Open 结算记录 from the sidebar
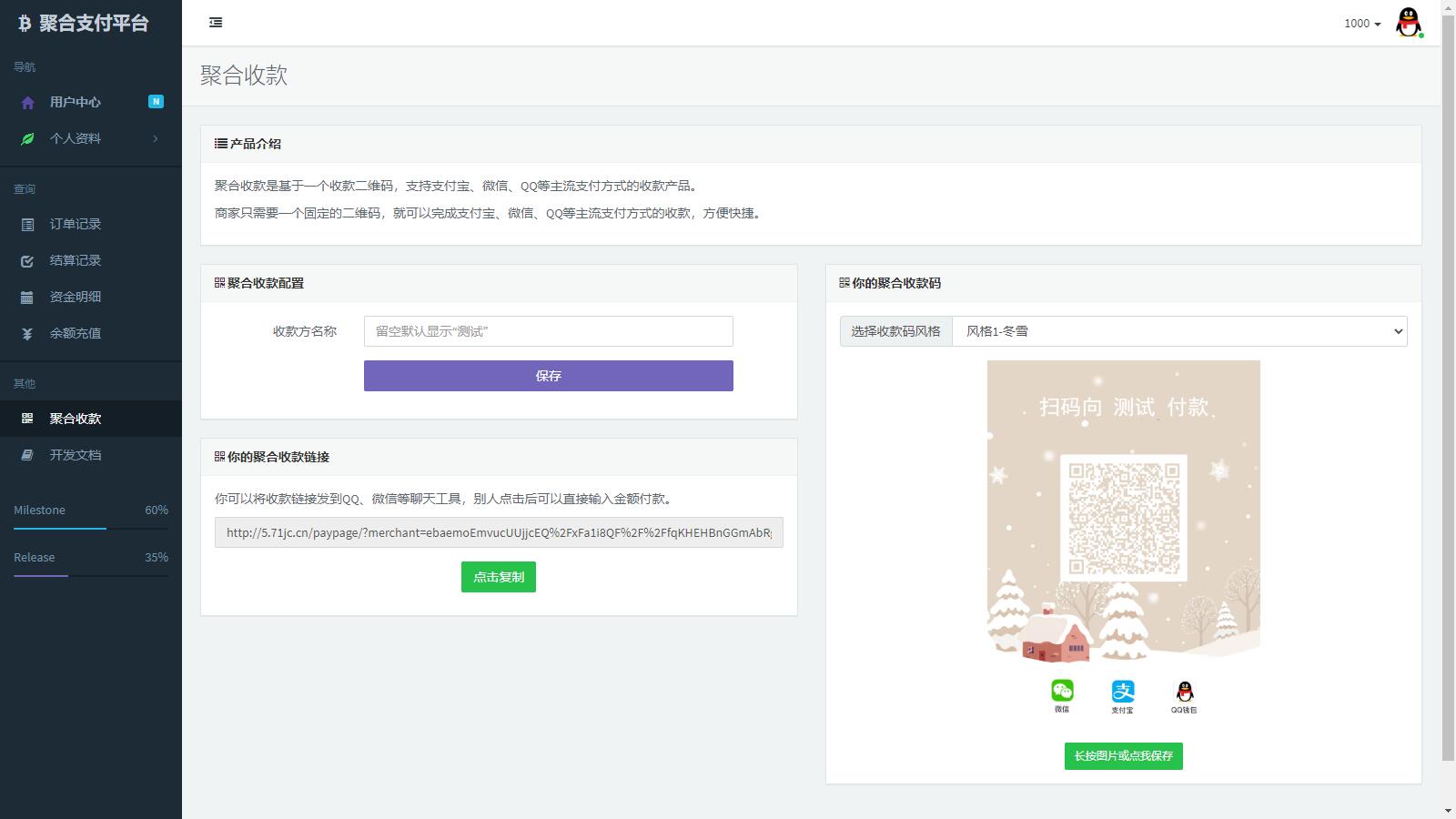The image size is (1456, 819). click(x=76, y=260)
